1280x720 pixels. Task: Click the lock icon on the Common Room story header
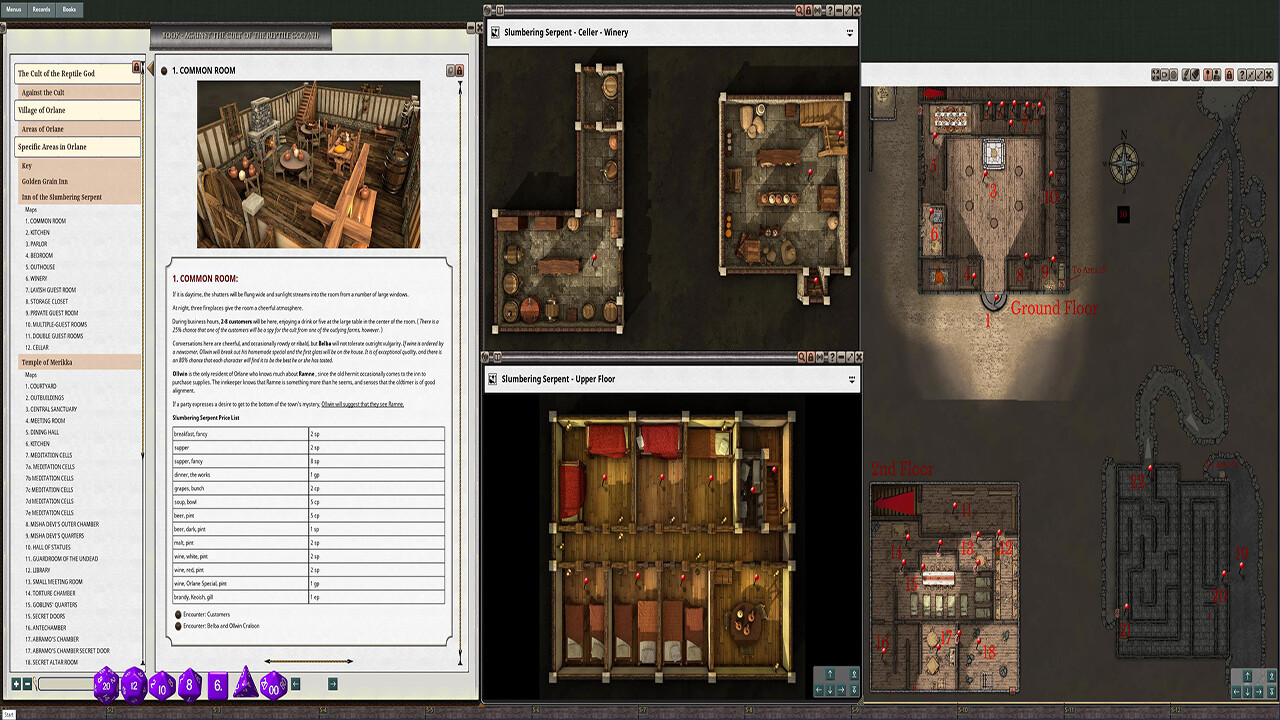[x=460, y=70]
